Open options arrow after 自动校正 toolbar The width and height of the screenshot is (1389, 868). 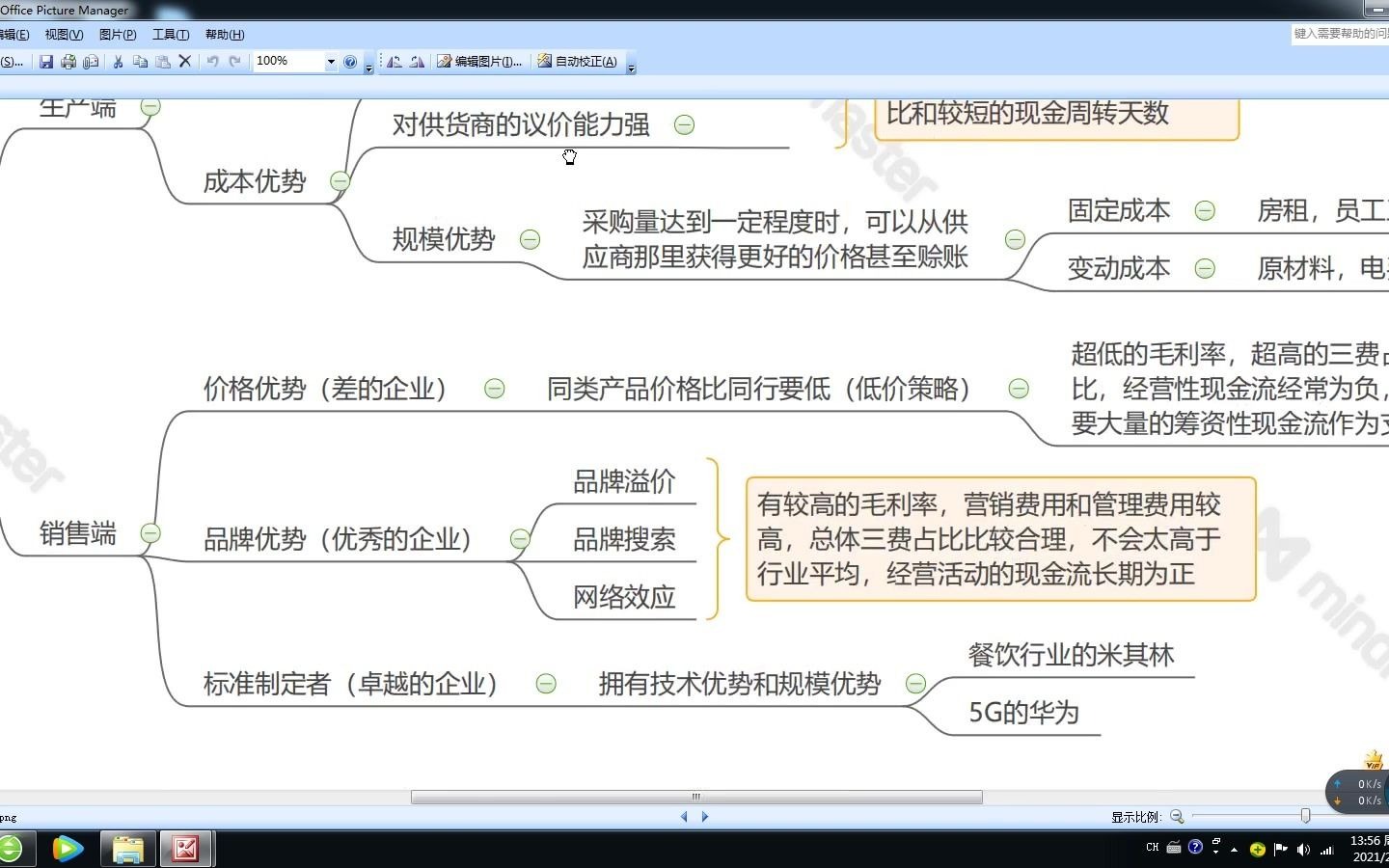[632, 68]
